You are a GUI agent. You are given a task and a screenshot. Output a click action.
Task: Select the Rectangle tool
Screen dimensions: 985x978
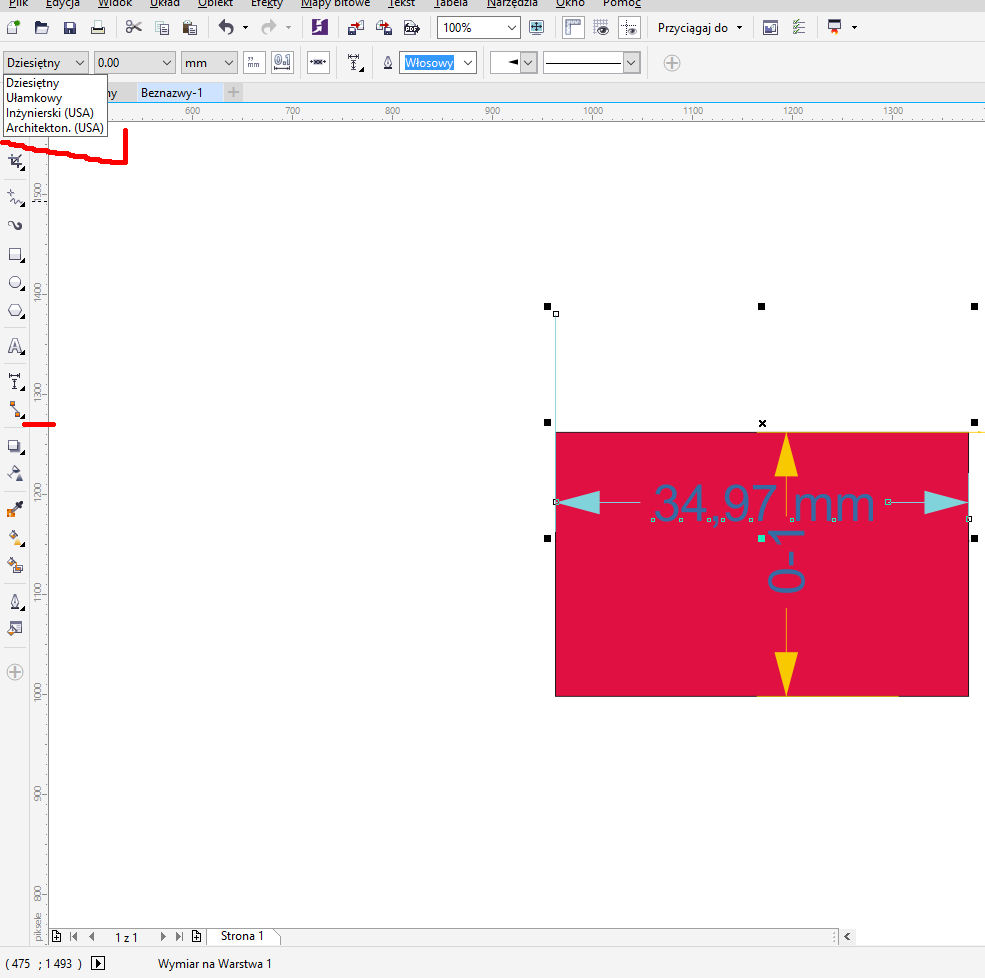pyautogui.click(x=15, y=254)
